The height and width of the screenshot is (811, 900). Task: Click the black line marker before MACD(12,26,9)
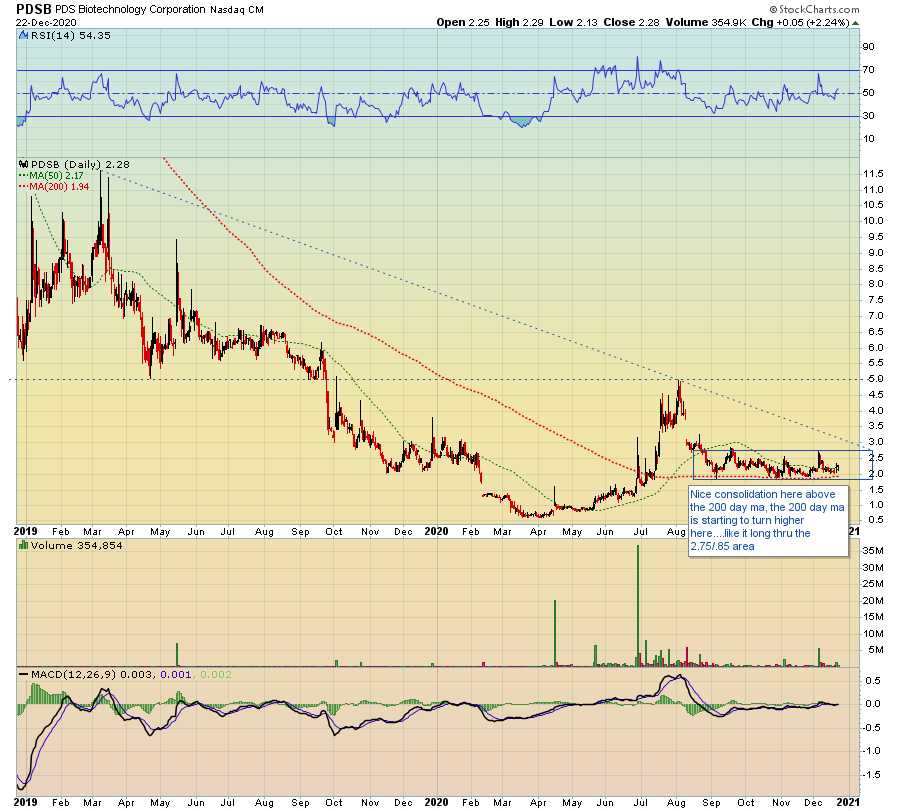tap(24, 674)
